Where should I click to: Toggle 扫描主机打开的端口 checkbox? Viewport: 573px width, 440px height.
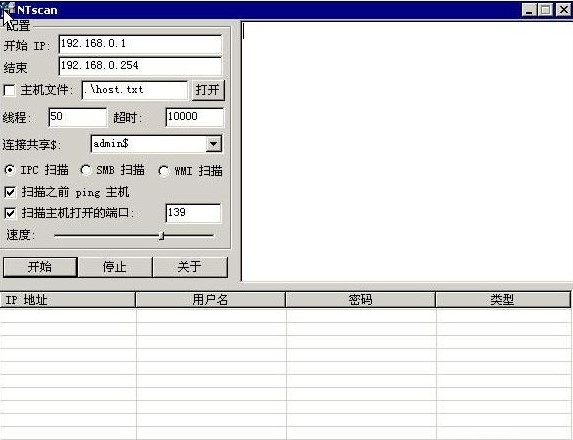pyautogui.click(x=10, y=213)
